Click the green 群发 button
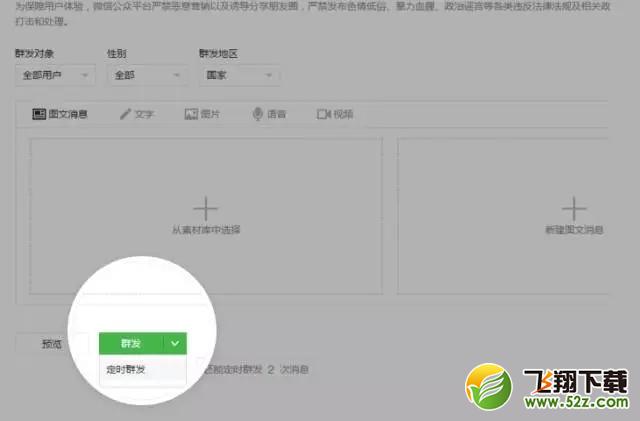The width and height of the screenshot is (640, 421). 131,343
